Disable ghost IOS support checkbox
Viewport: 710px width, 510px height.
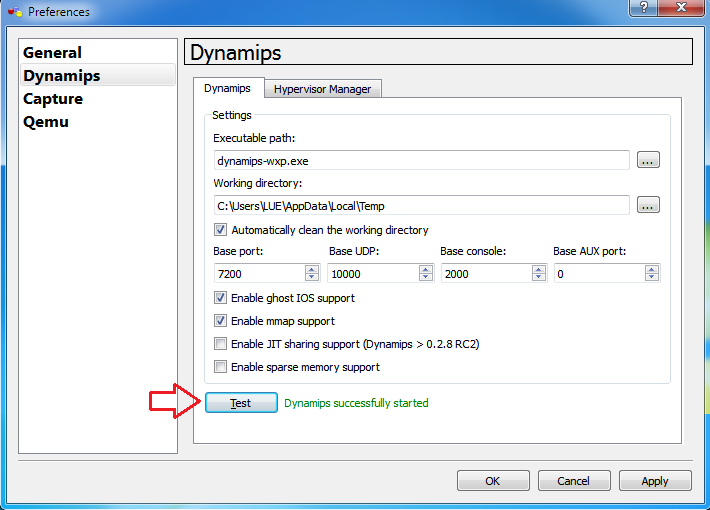(x=221, y=298)
